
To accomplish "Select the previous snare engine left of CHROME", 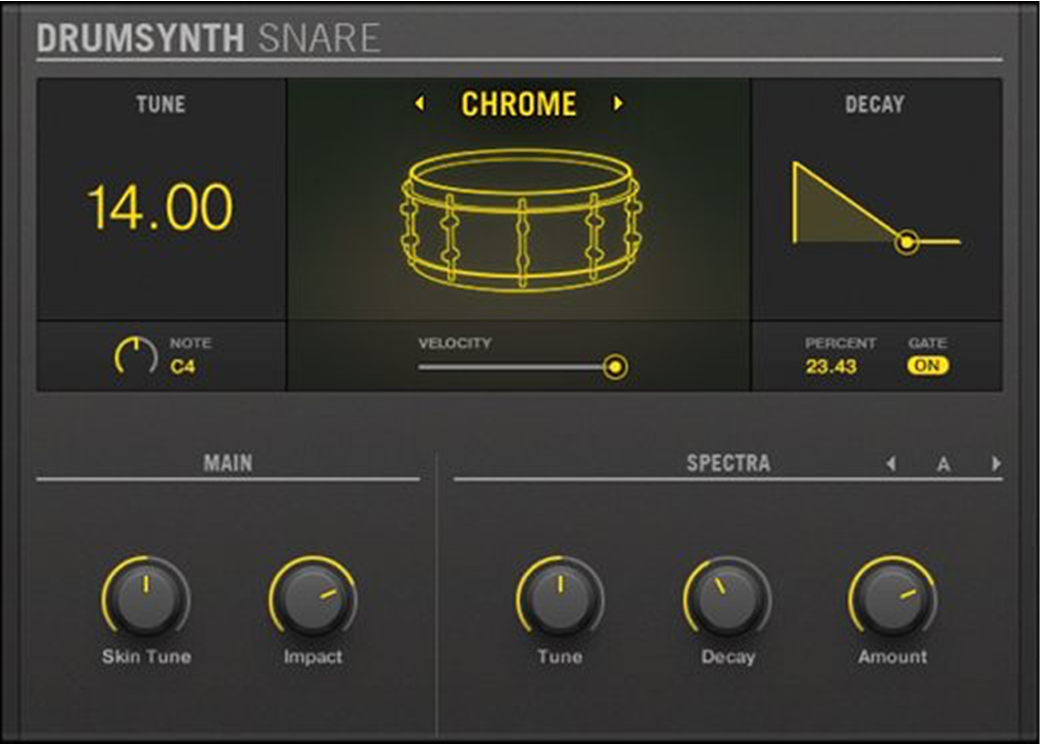I will pyautogui.click(x=419, y=103).
